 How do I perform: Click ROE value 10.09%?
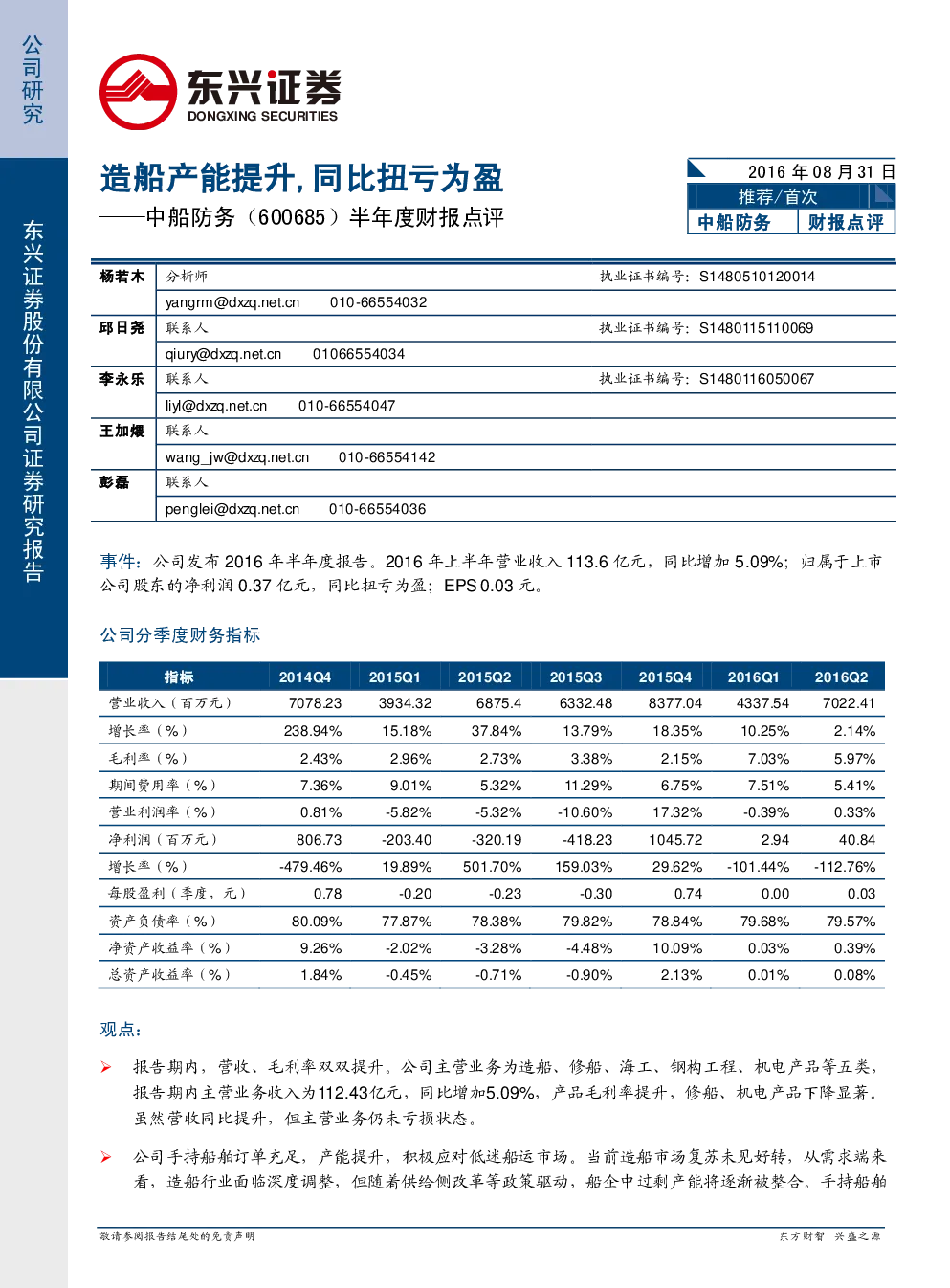point(677,948)
